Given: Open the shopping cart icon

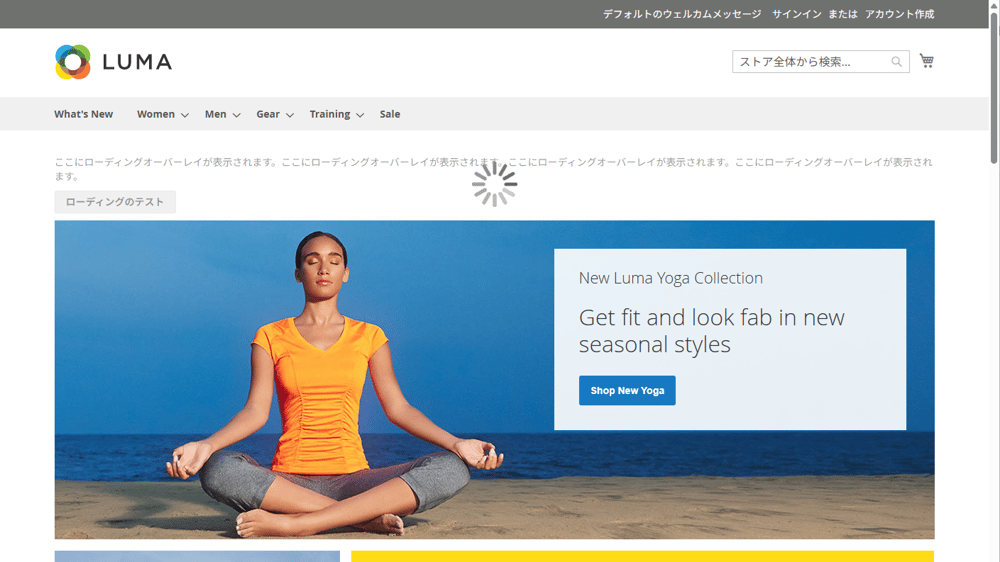Looking at the screenshot, I should point(927,61).
